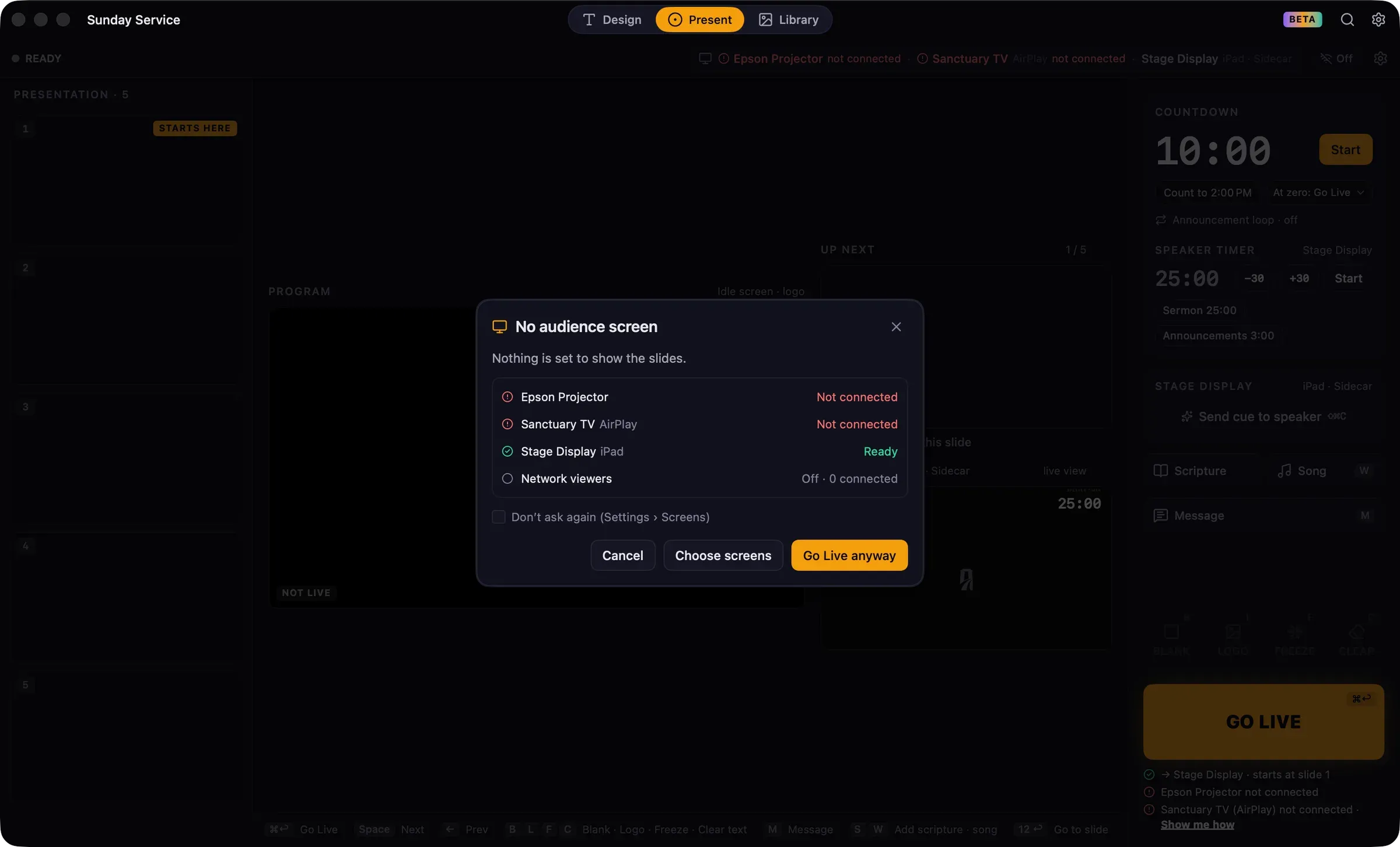Close the No audience screen dialog

click(x=896, y=327)
